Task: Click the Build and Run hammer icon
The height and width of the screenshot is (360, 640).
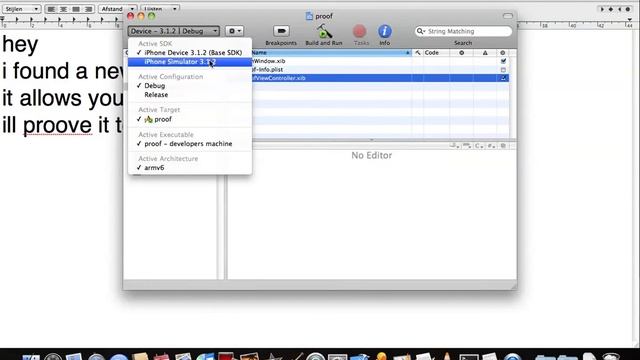Action: click(x=324, y=31)
